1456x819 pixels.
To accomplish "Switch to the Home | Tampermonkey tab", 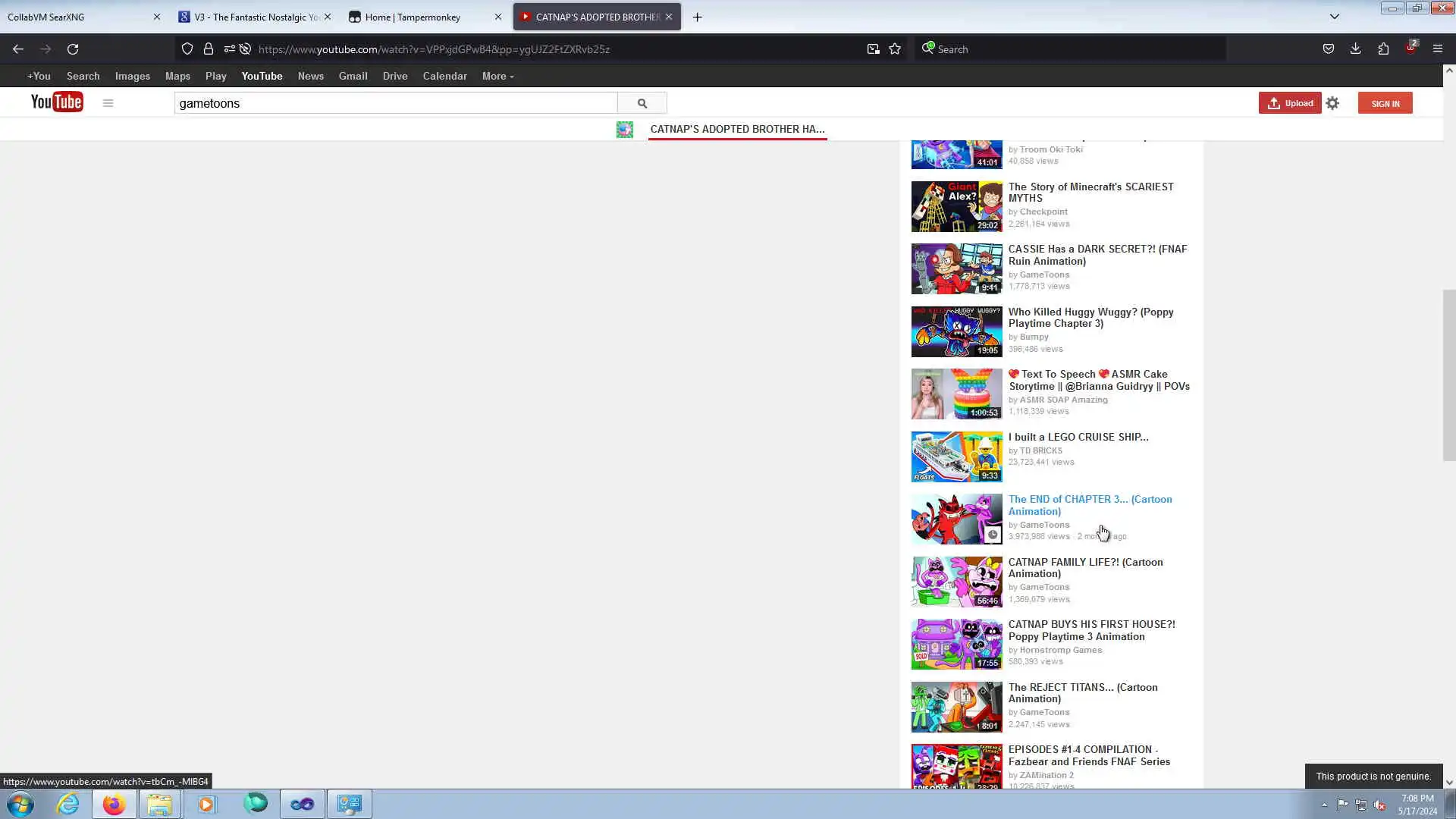I will 413,17.
